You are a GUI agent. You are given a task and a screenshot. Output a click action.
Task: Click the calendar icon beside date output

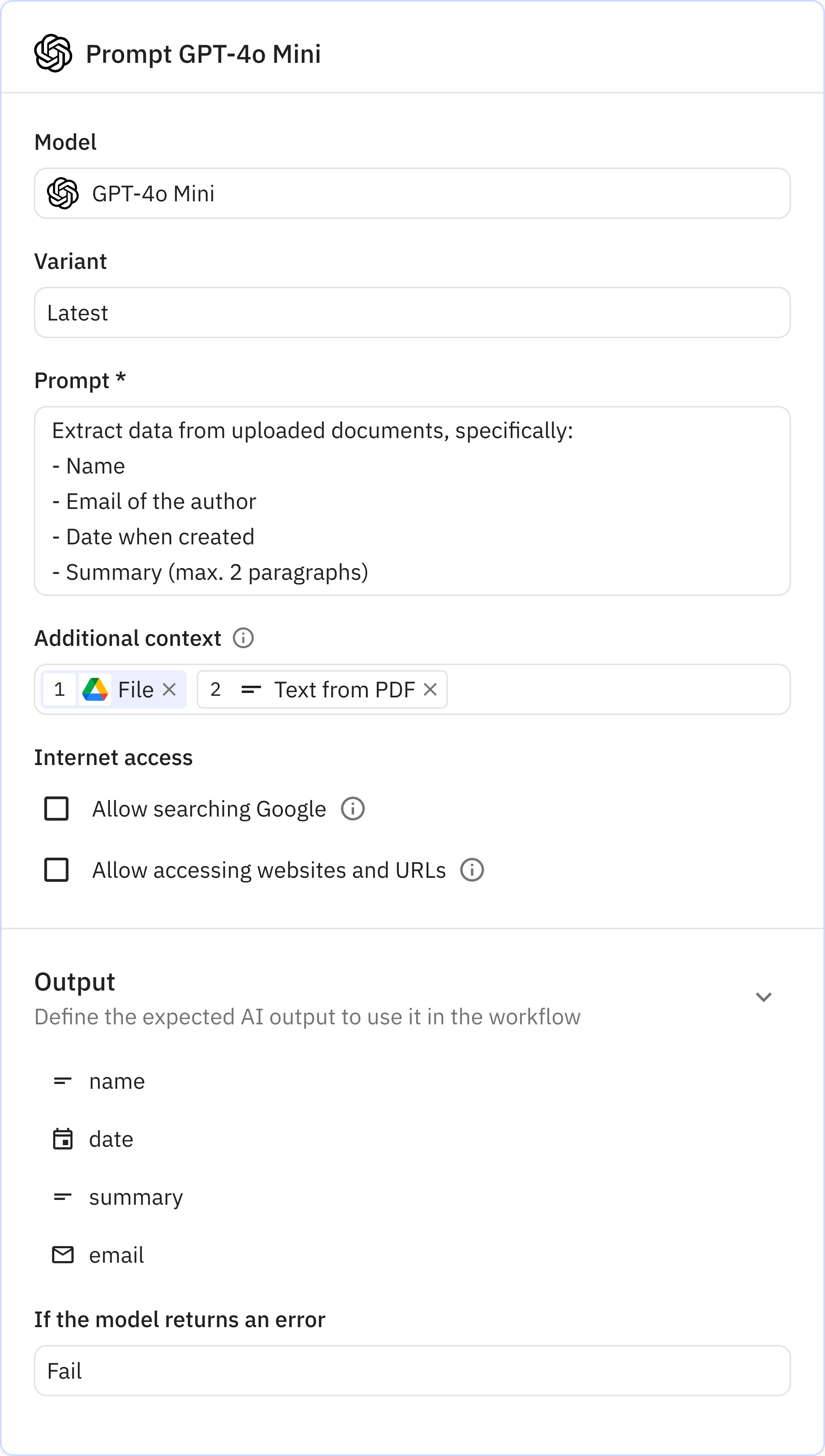click(x=62, y=1139)
